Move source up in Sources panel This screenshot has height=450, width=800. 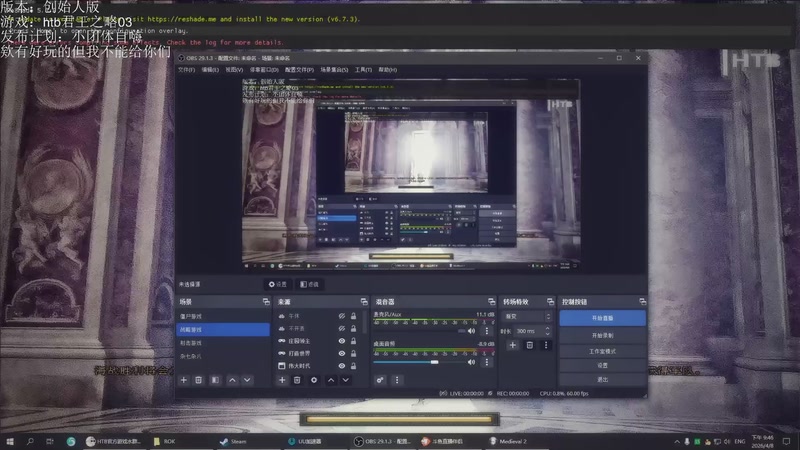331,380
